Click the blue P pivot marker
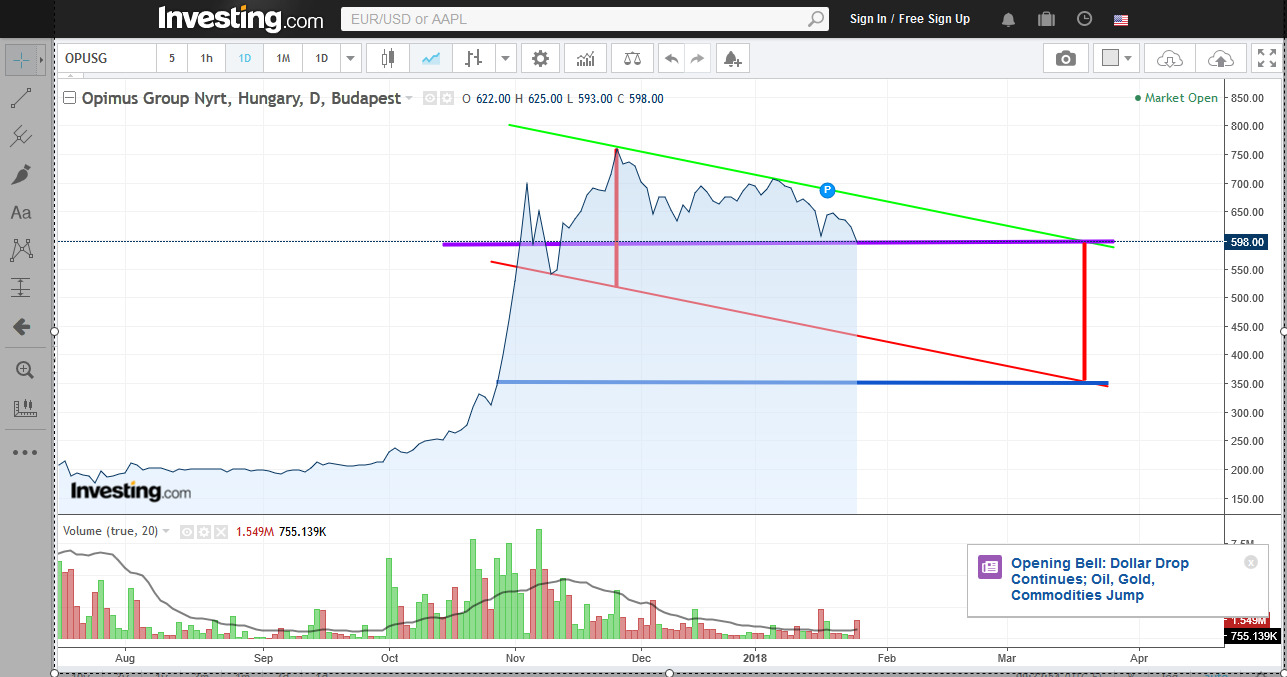The width and height of the screenshot is (1287, 677). [x=827, y=190]
